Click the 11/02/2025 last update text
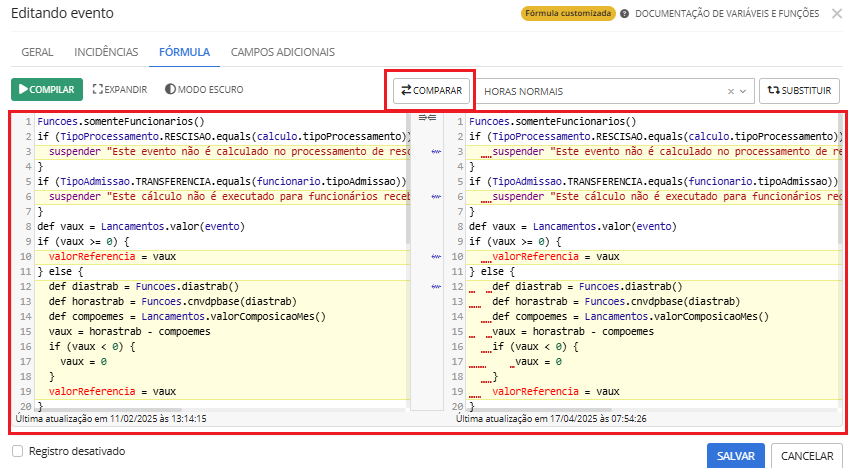Image resolution: width=857 pixels, height=468 pixels. coord(111,419)
